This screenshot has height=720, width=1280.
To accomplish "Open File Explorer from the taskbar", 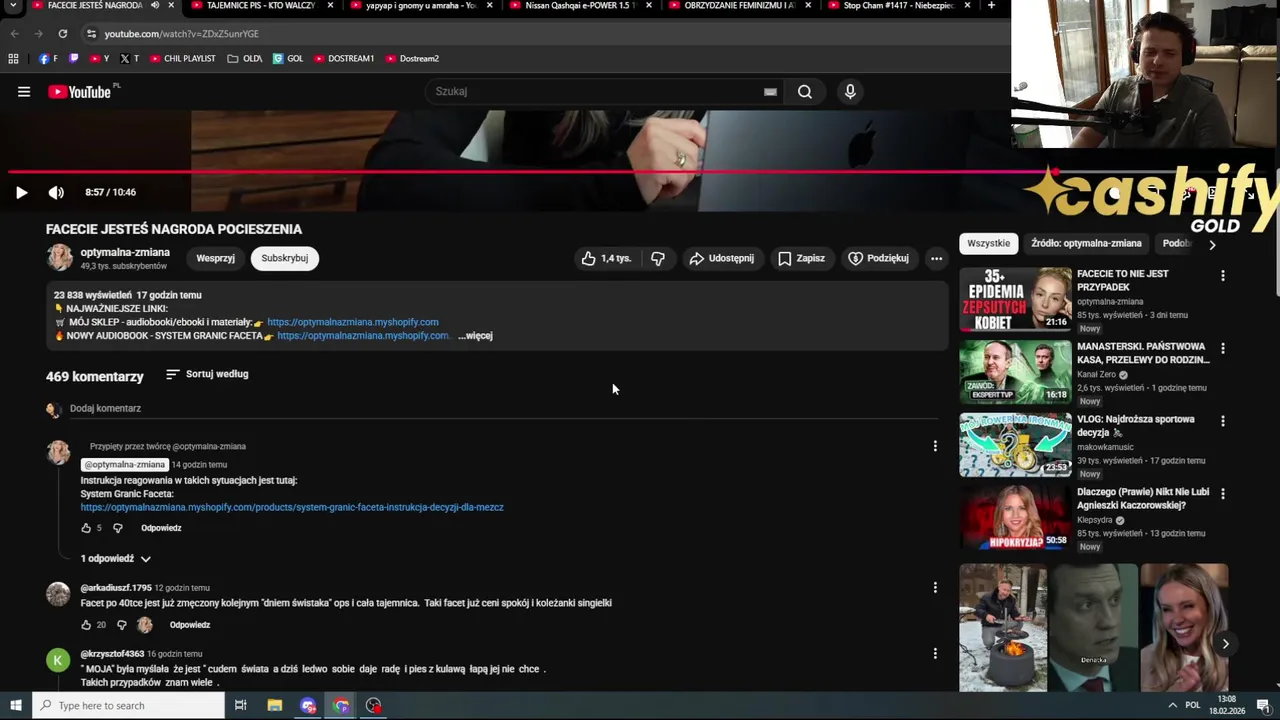I will (274, 706).
